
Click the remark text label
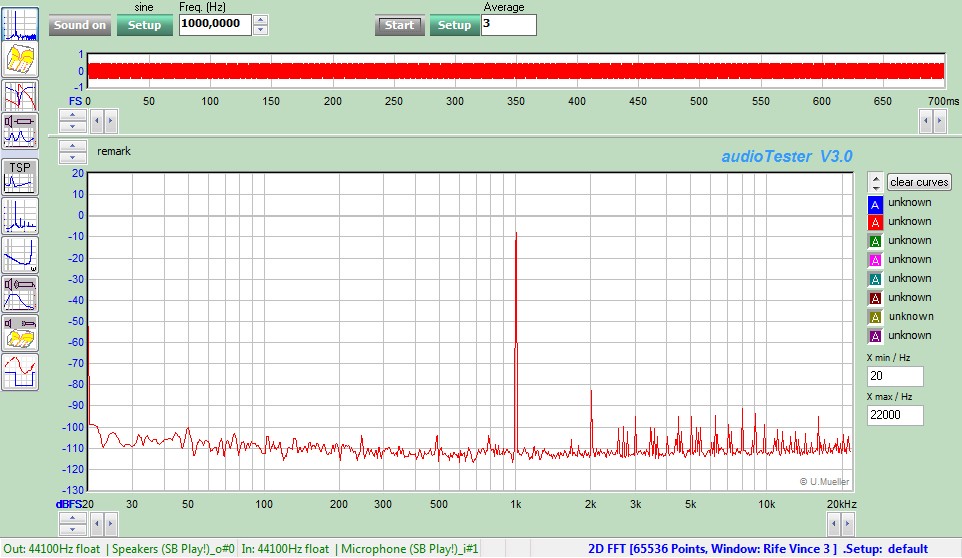coord(114,151)
